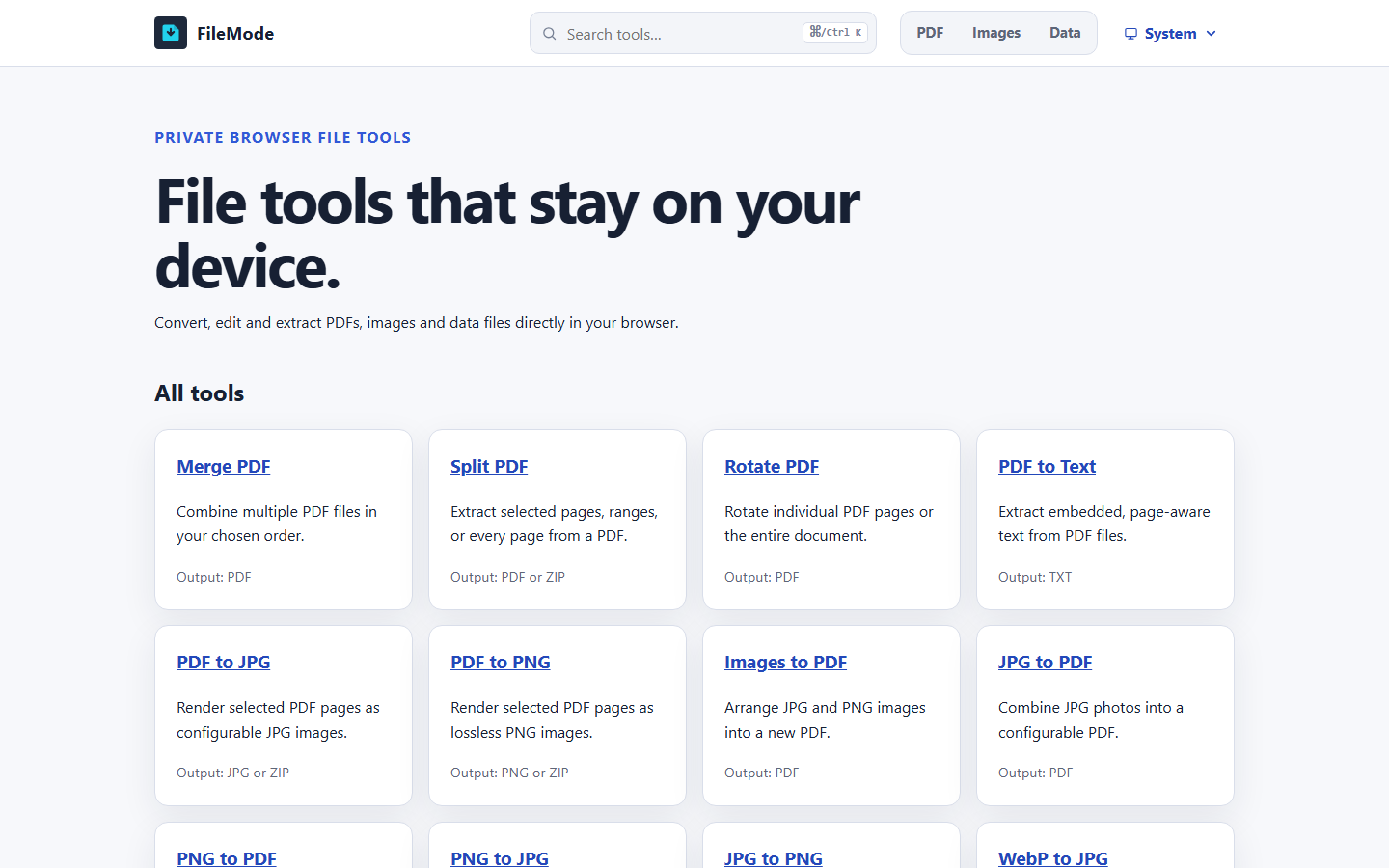Click the 'Output: JPG or ZIP' text
1389x868 pixels.
(232, 773)
